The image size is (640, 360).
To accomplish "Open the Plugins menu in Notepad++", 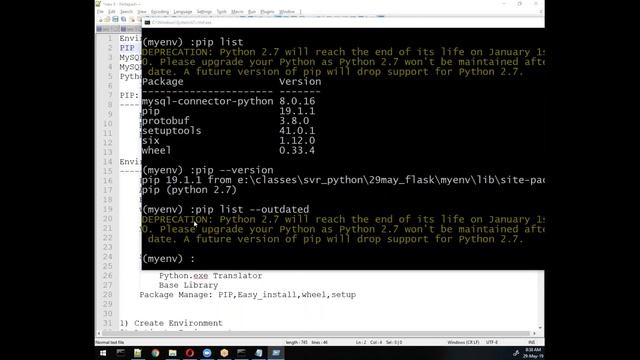I will tap(267, 12).
